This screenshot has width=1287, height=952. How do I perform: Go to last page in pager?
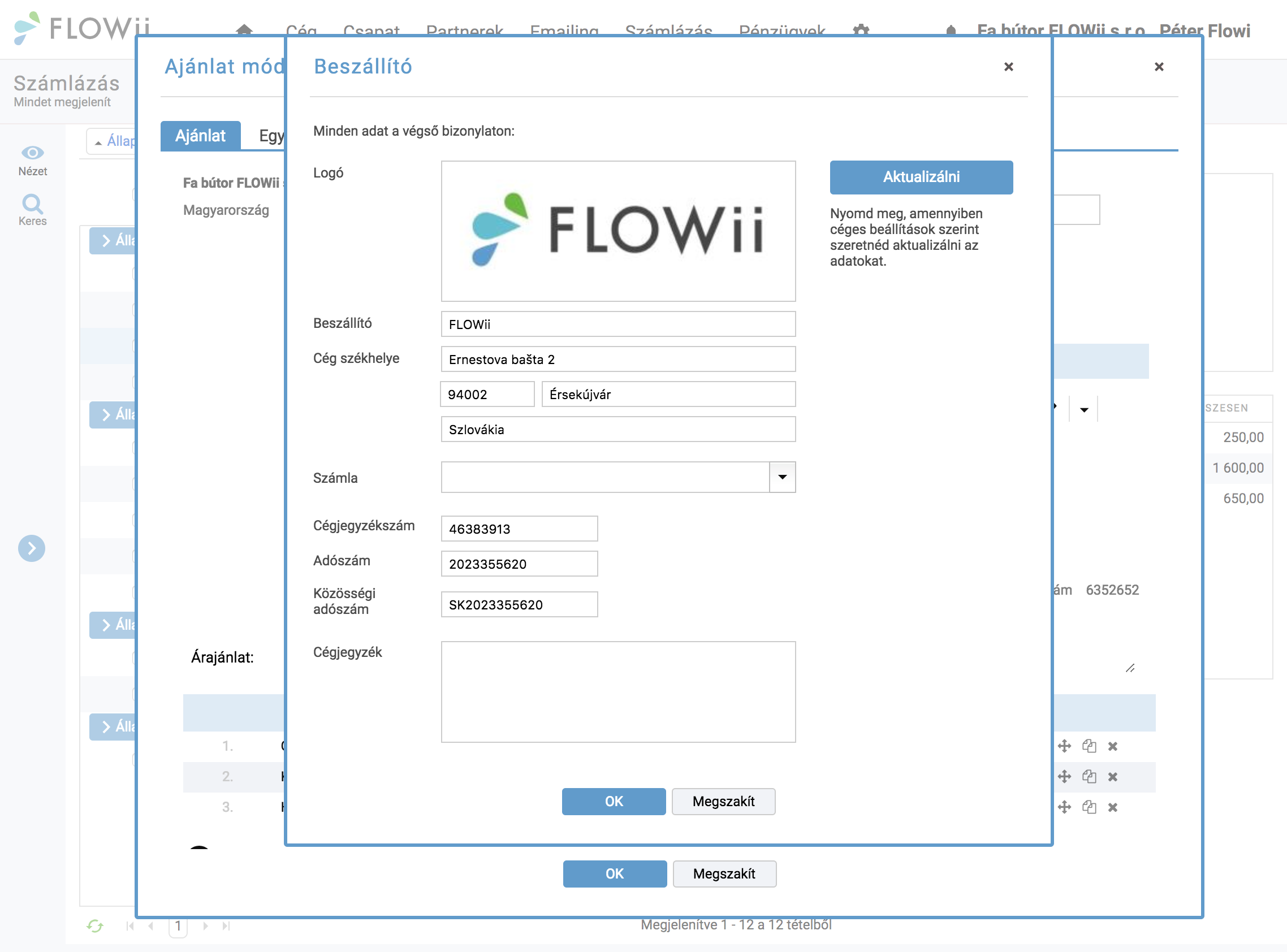226,926
